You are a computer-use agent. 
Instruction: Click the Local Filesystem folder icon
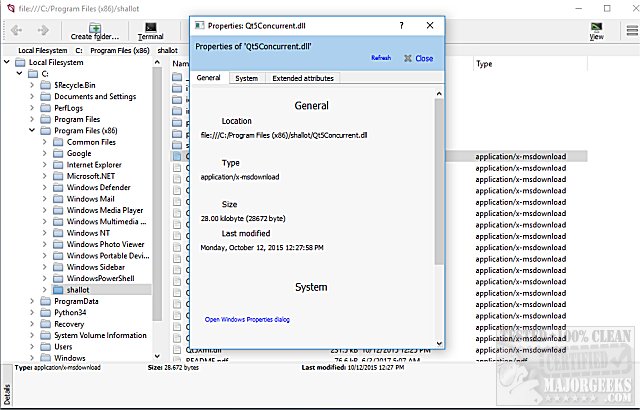[20, 62]
